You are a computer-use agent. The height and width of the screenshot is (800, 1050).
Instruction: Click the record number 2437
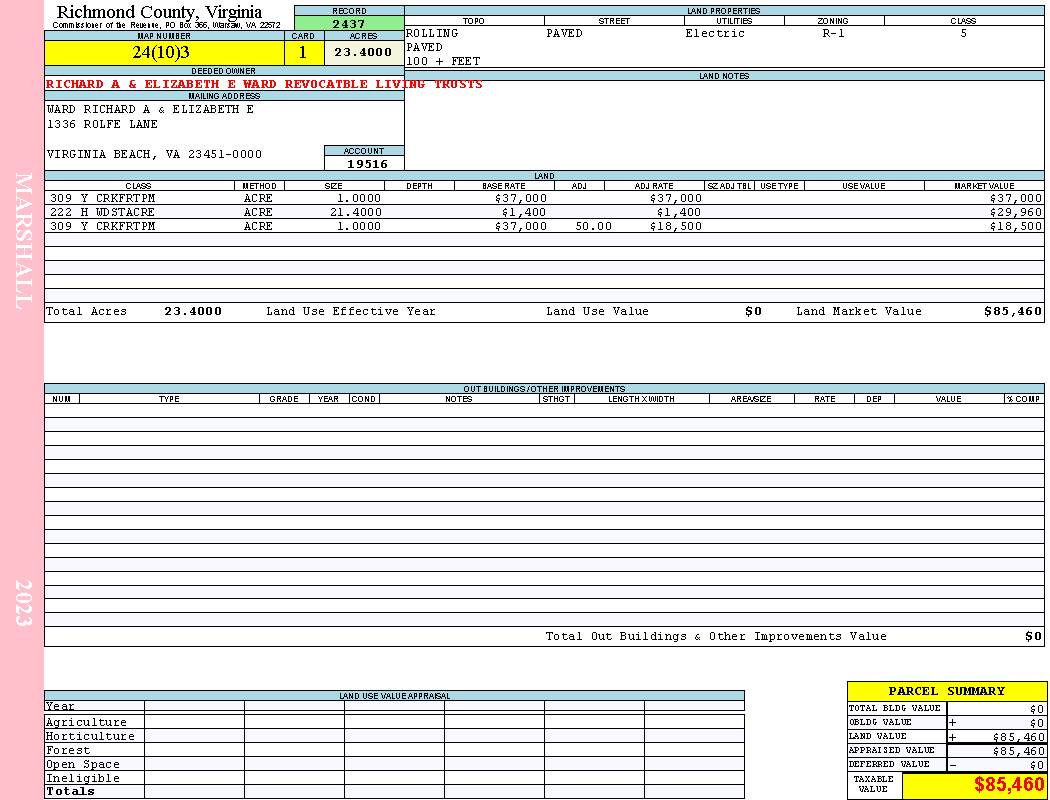(x=349, y=24)
